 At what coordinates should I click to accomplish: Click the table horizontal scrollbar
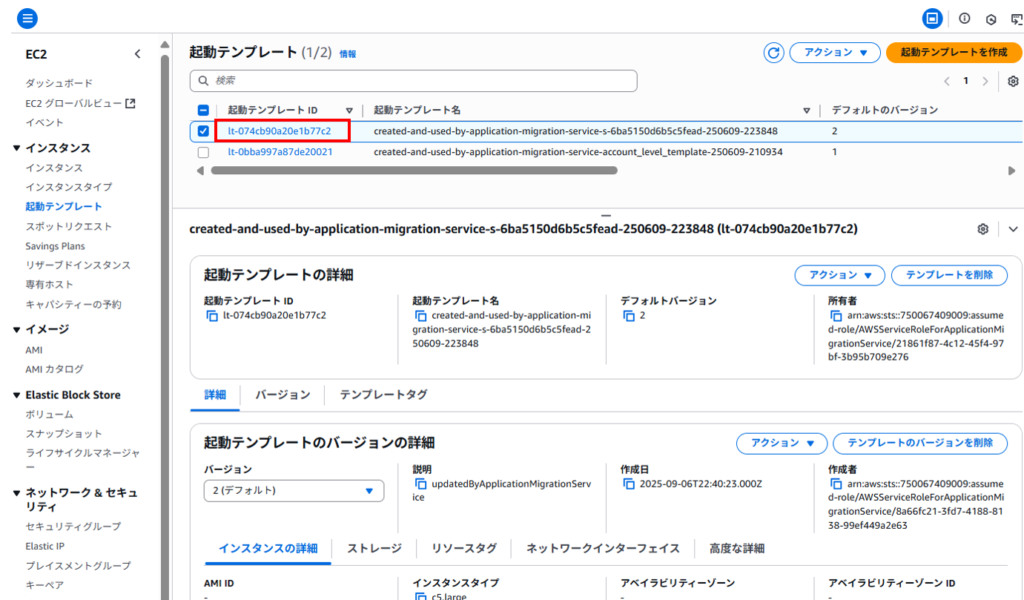click(414, 170)
